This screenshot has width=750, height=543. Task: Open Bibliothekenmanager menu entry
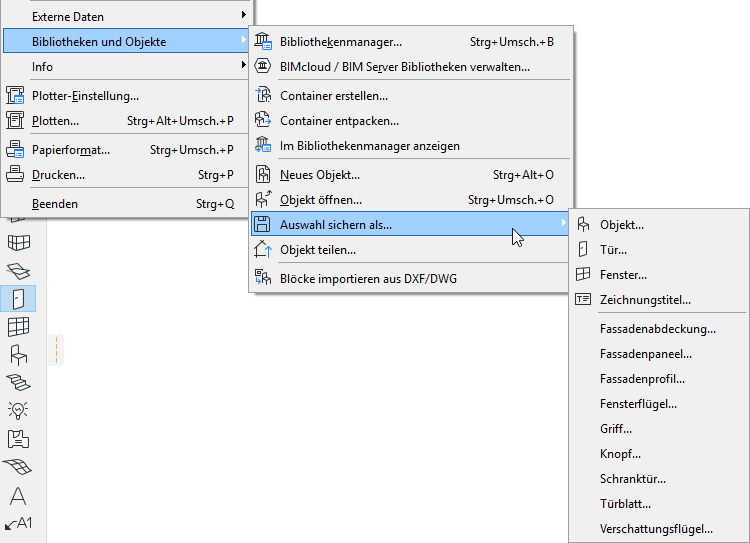411,42
